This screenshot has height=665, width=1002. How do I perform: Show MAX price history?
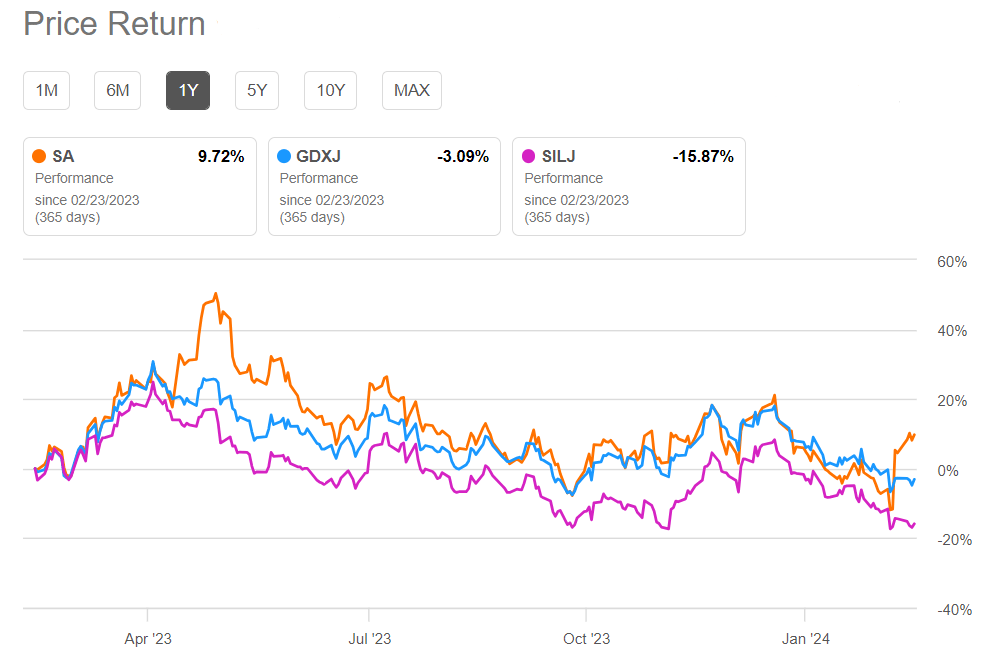point(412,91)
